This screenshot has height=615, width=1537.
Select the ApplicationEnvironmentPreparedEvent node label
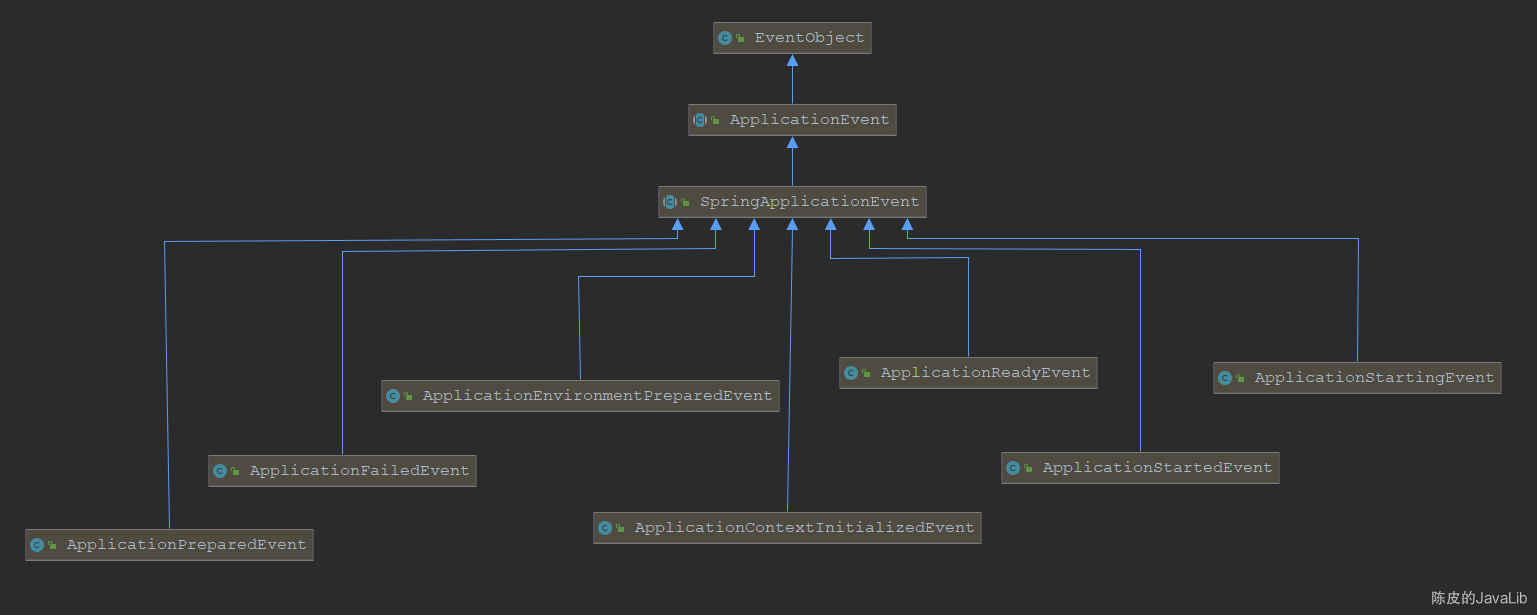pos(597,396)
